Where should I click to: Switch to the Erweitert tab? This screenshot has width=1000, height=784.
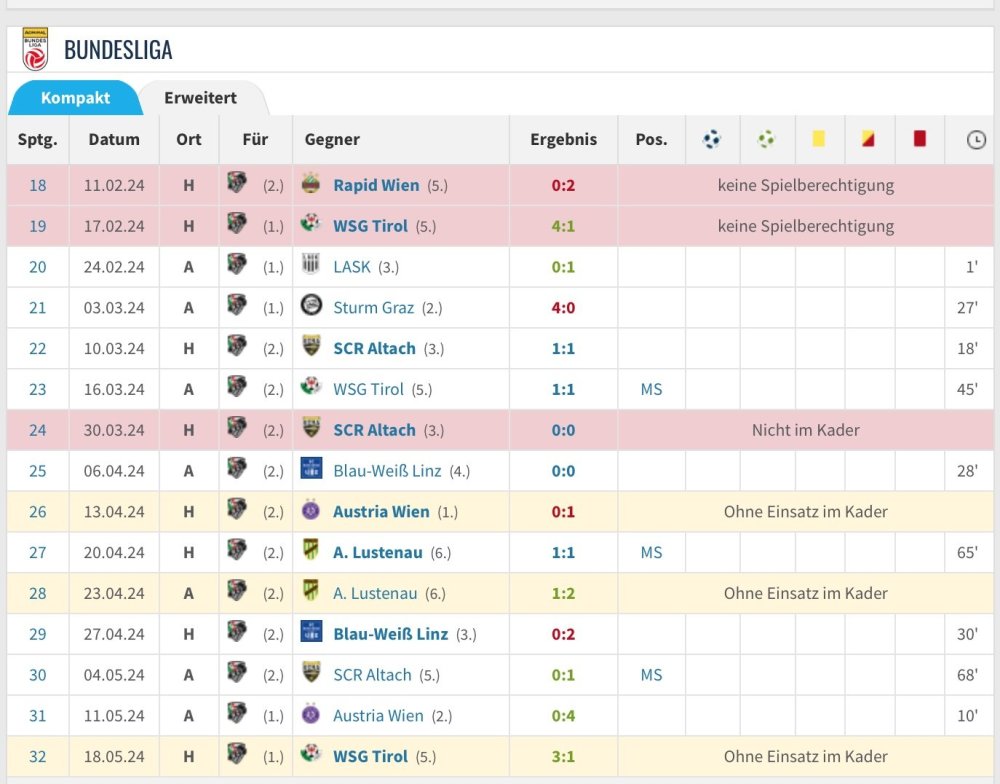[x=200, y=98]
